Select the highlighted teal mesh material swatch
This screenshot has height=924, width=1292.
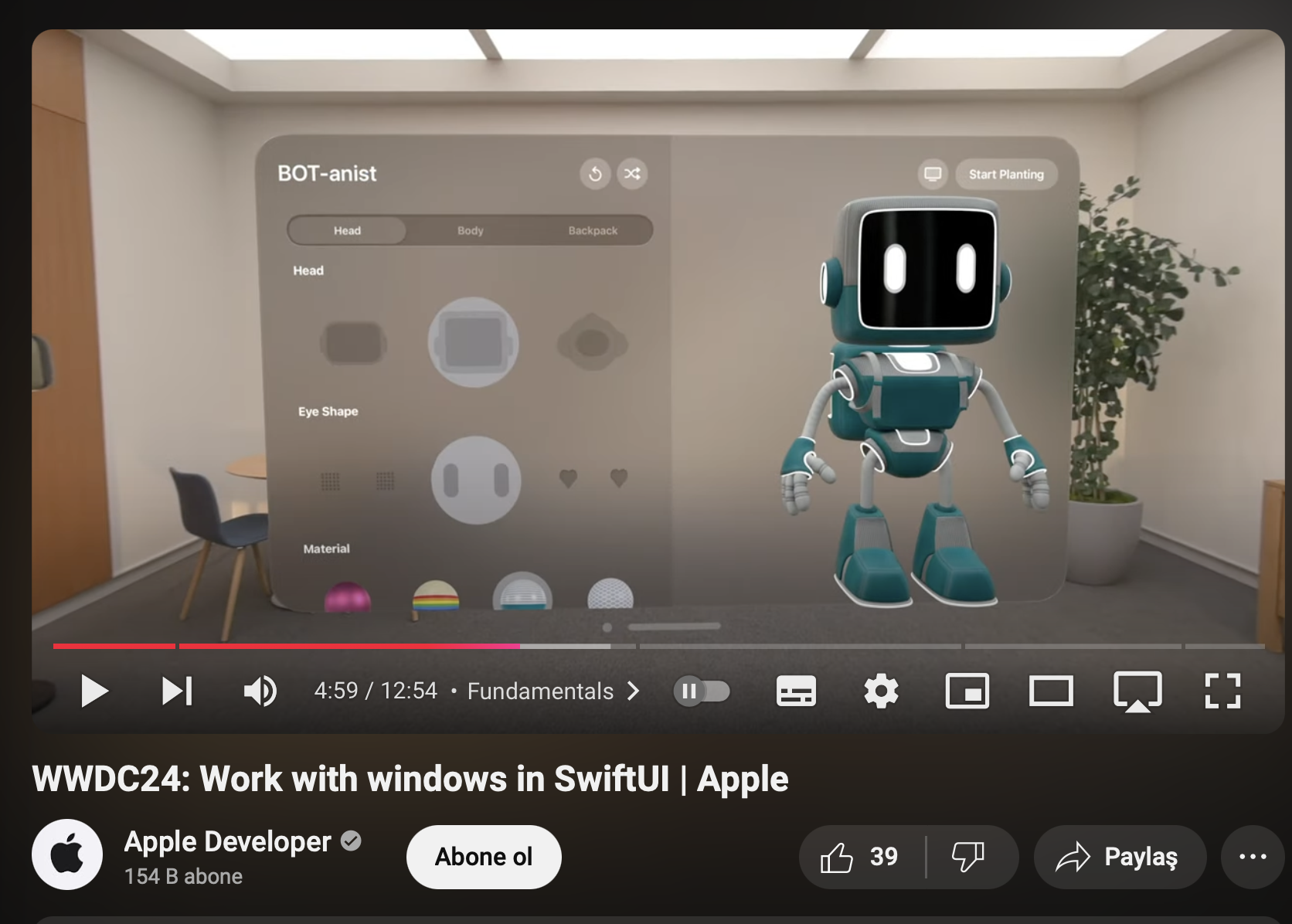pos(522,591)
